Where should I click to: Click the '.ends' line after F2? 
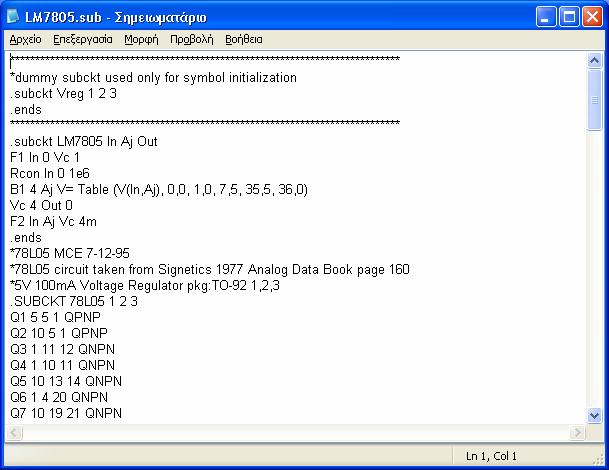26,237
